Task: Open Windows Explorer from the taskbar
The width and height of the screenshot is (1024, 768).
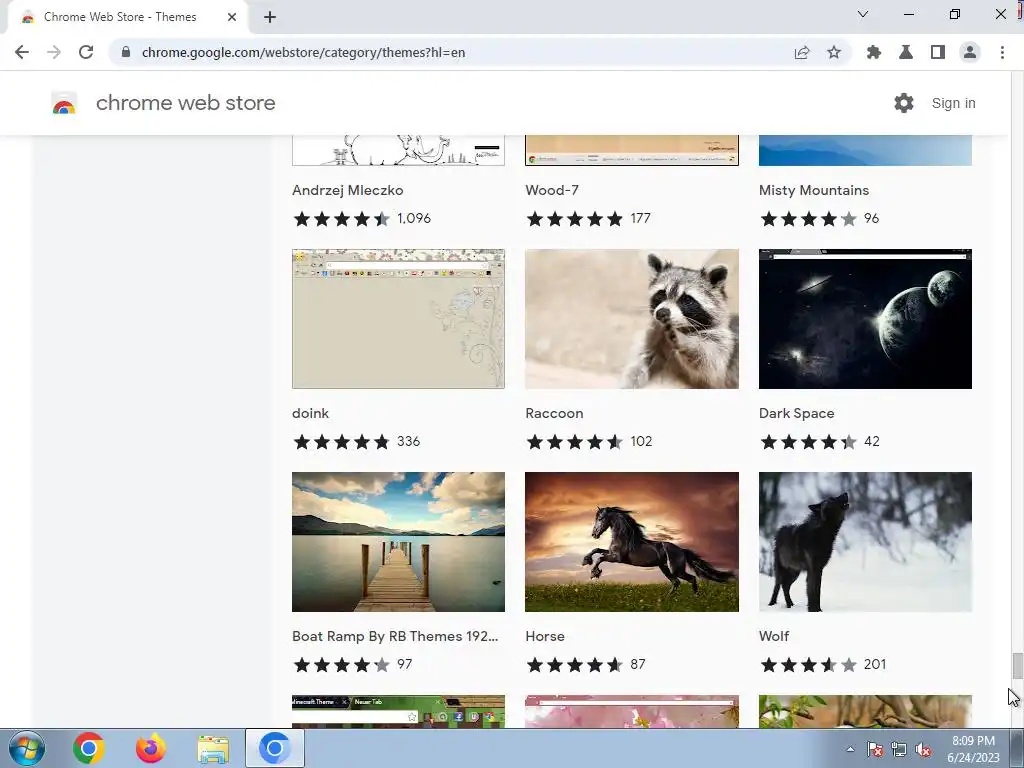Action: pos(213,749)
